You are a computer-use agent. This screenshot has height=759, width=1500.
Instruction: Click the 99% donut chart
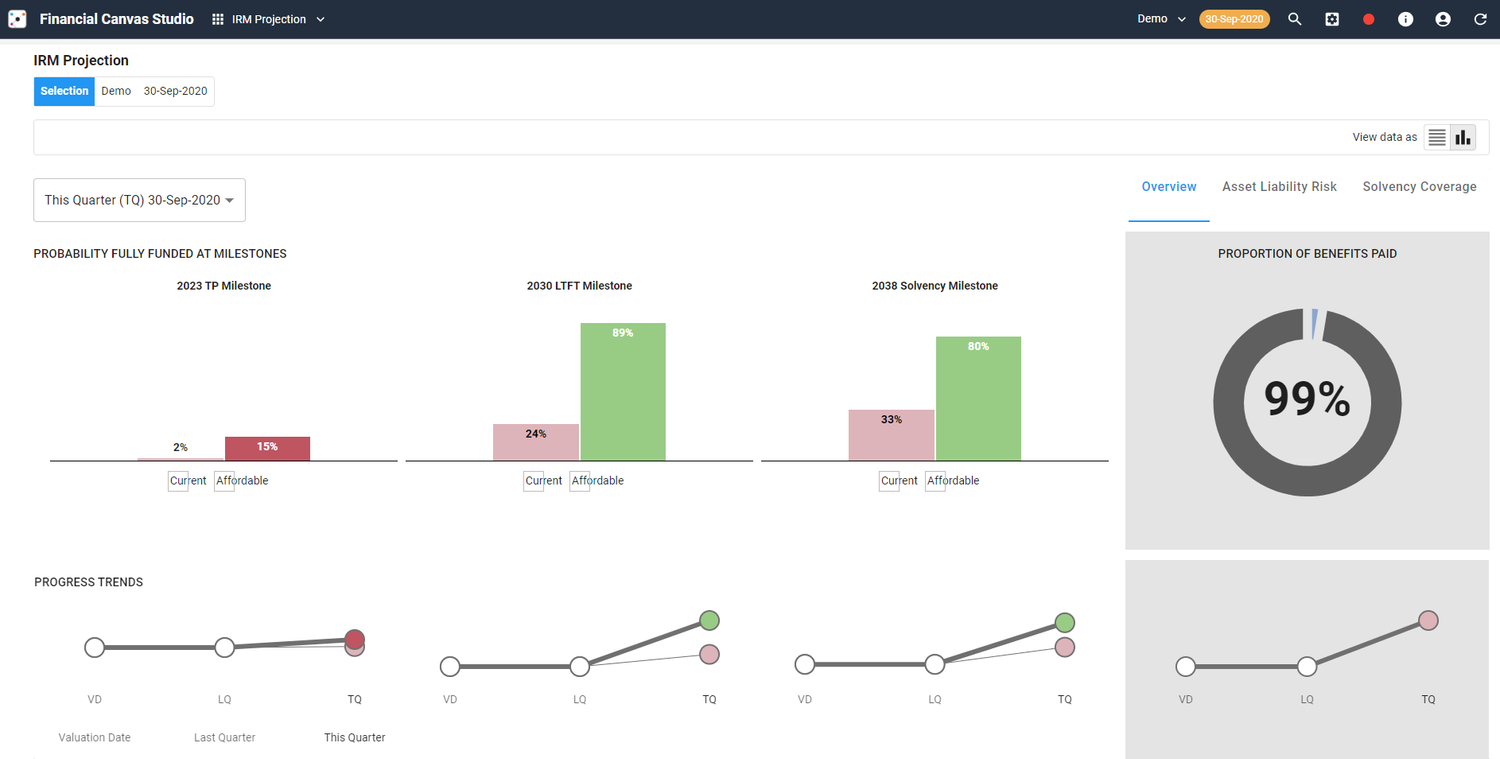tap(1307, 402)
